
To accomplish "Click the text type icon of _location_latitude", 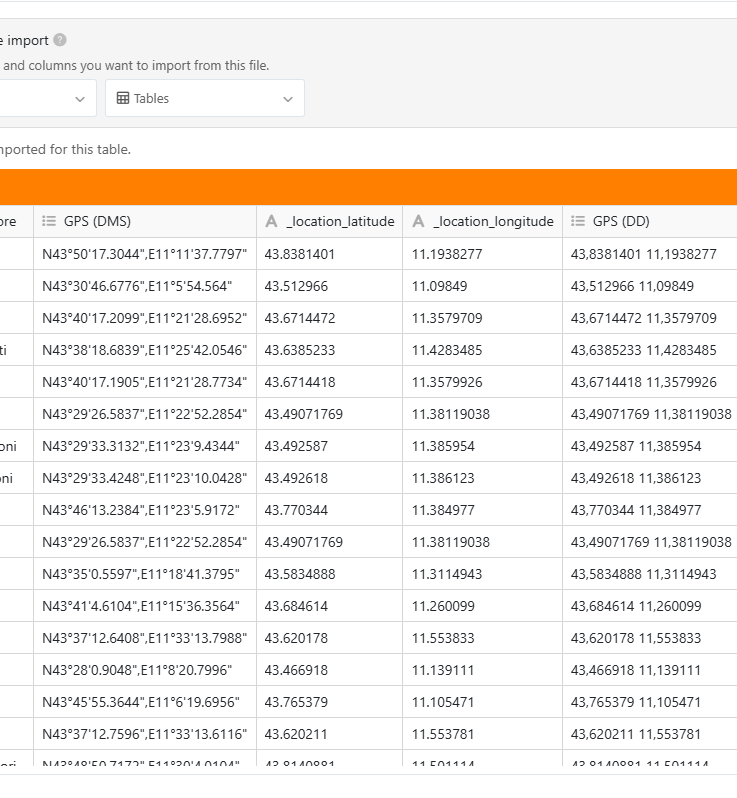I will point(271,222).
